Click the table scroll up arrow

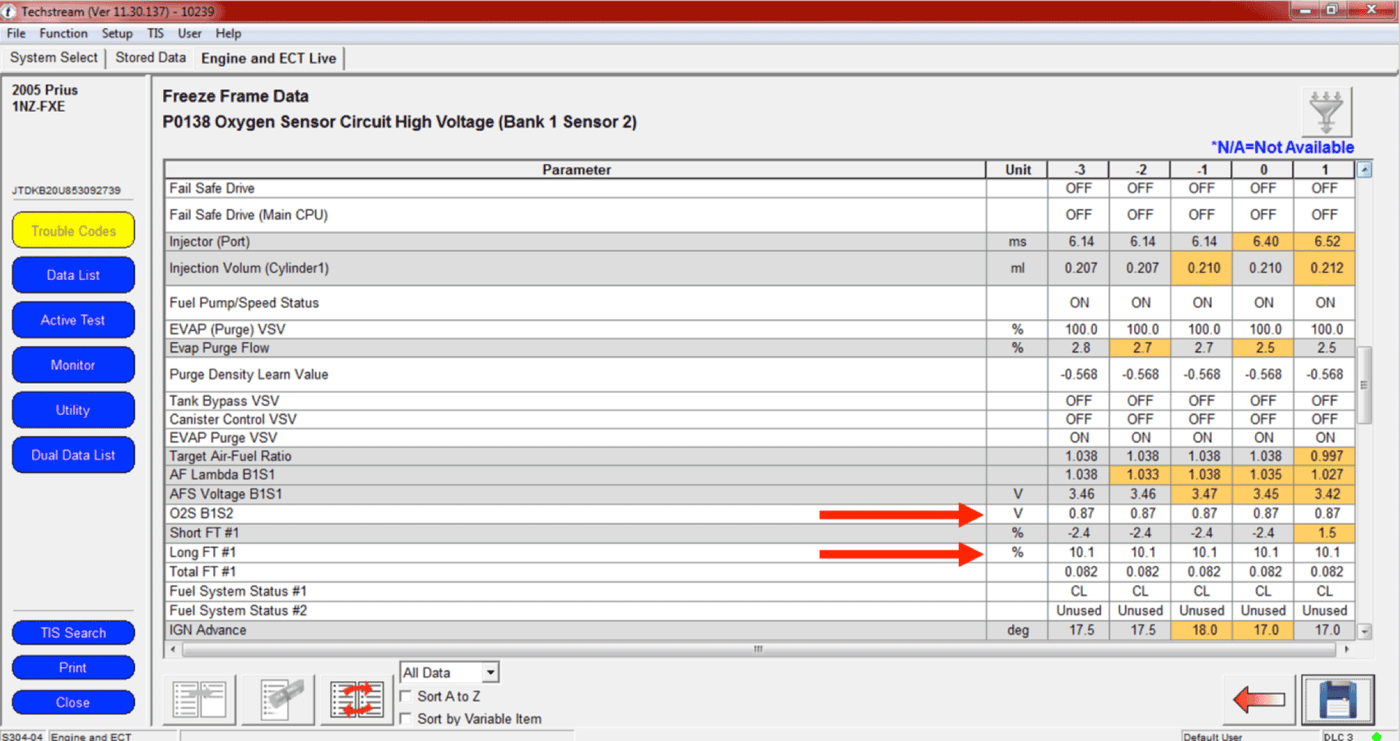(1365, 170)
